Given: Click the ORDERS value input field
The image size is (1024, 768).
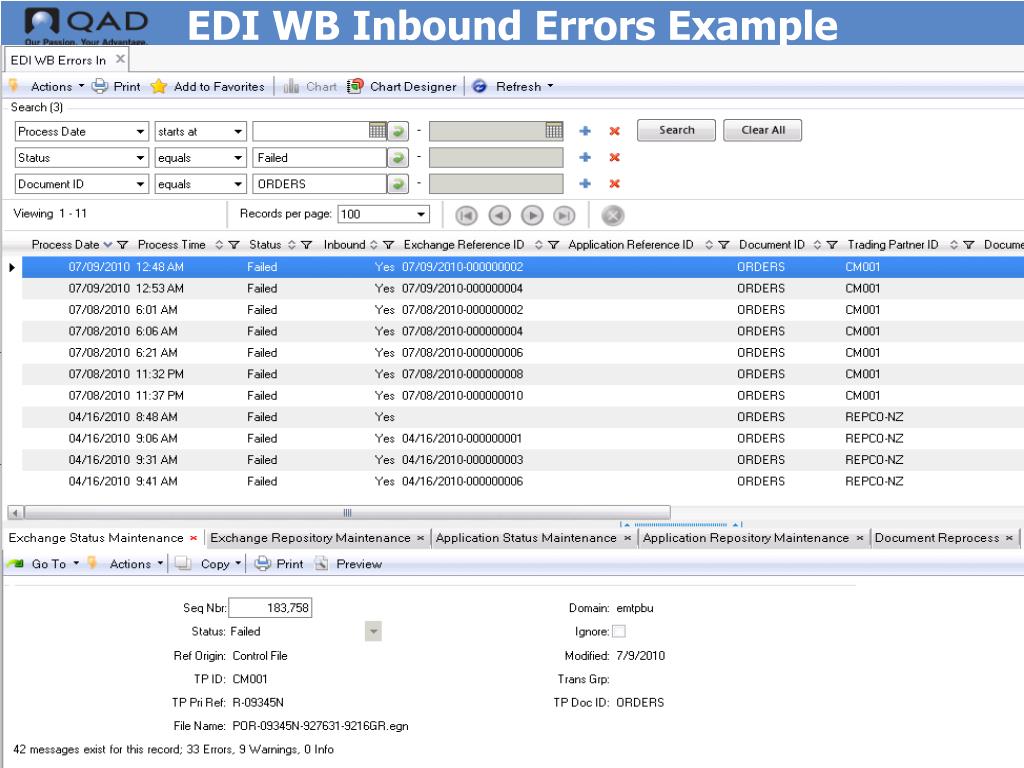Looking at the screenshot, I should point(320,184).
